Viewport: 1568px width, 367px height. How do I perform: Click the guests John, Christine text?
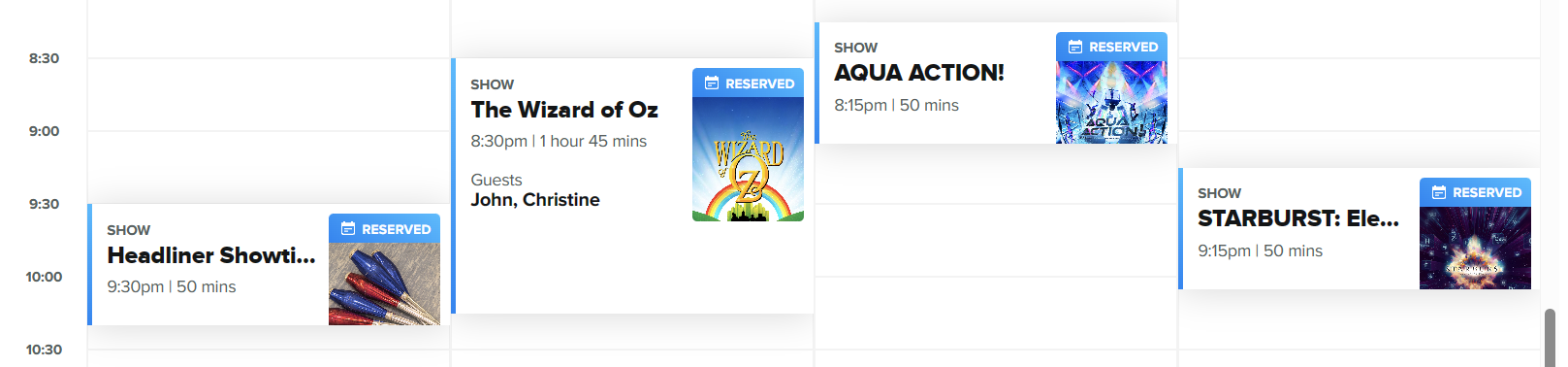[535, 200]
